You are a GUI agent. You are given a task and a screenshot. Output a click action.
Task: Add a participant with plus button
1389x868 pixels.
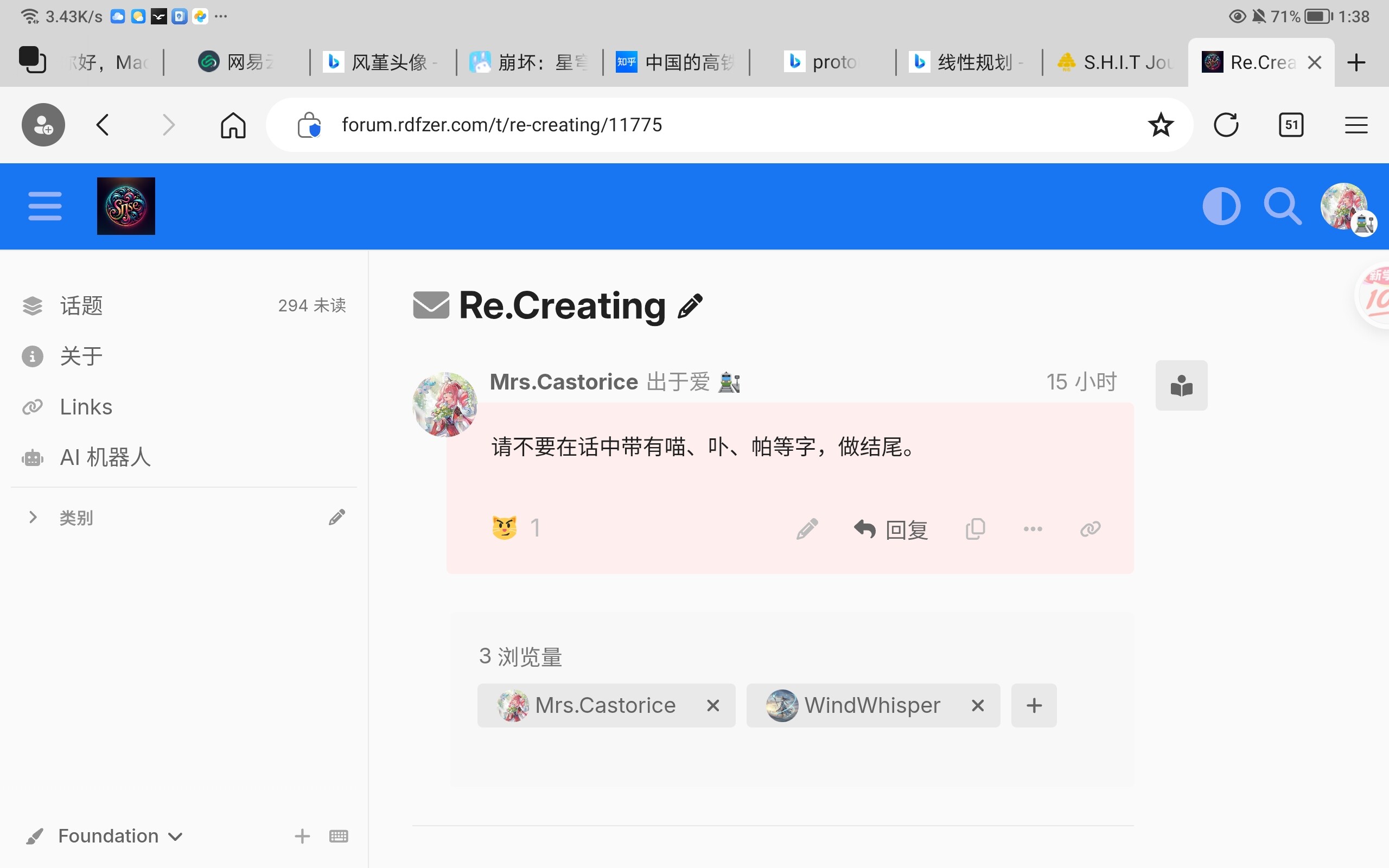[1034, 706]
